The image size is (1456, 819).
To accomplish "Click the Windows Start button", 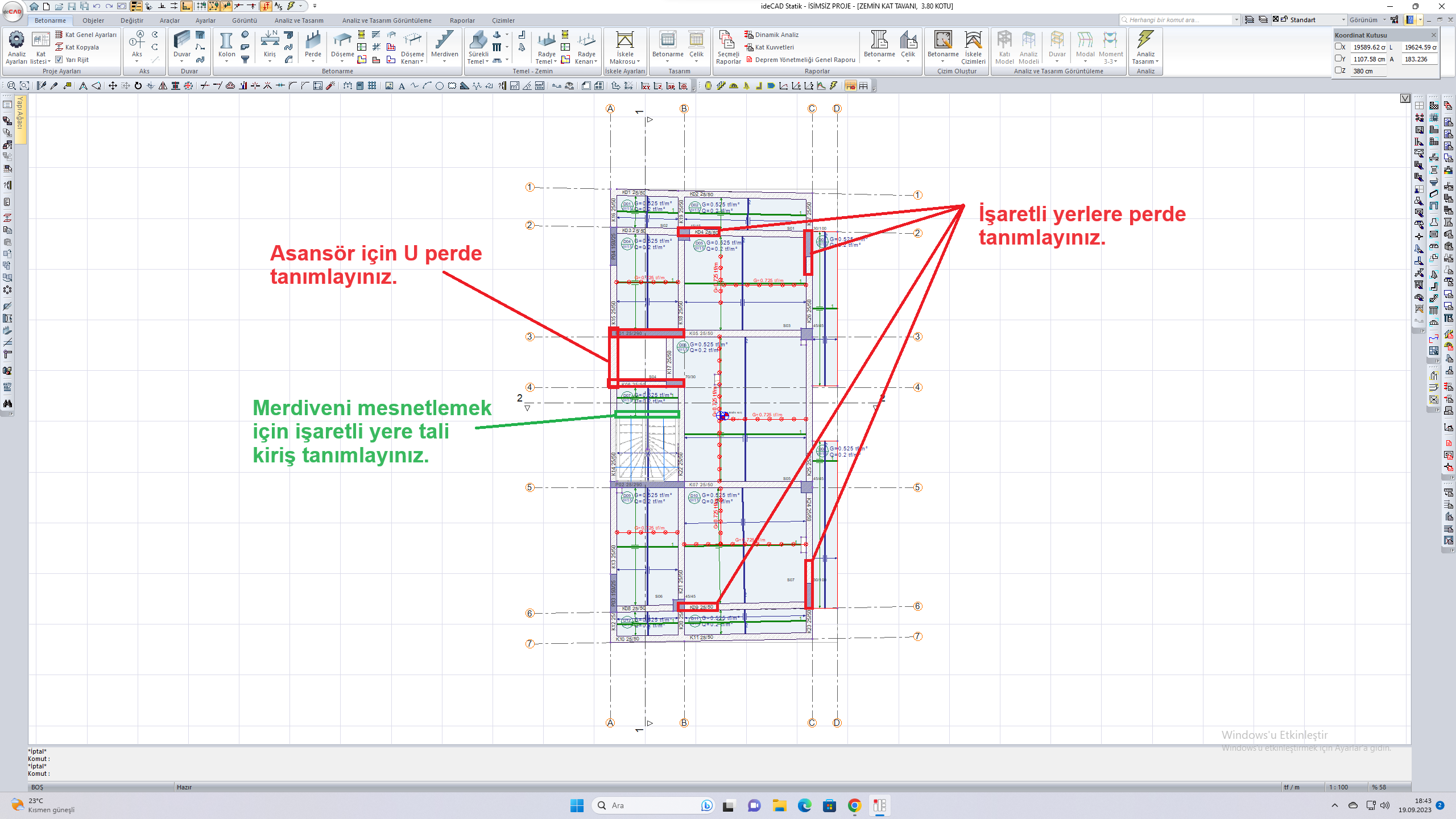I will coord(577,805).
